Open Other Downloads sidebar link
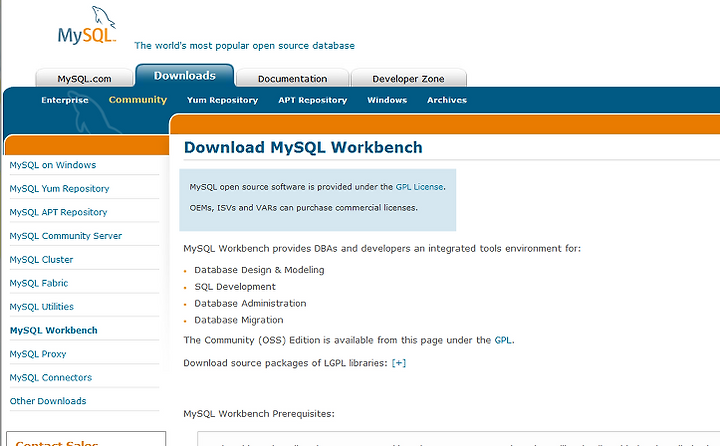720x446 pixels. [x=48, y=401]
